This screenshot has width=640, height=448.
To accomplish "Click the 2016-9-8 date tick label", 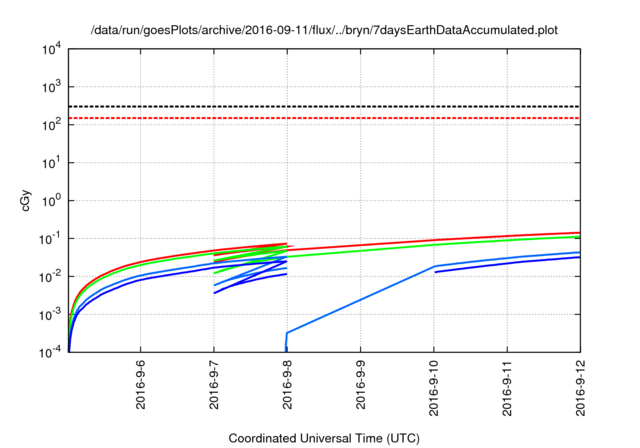I will click(x=287, y=384).
